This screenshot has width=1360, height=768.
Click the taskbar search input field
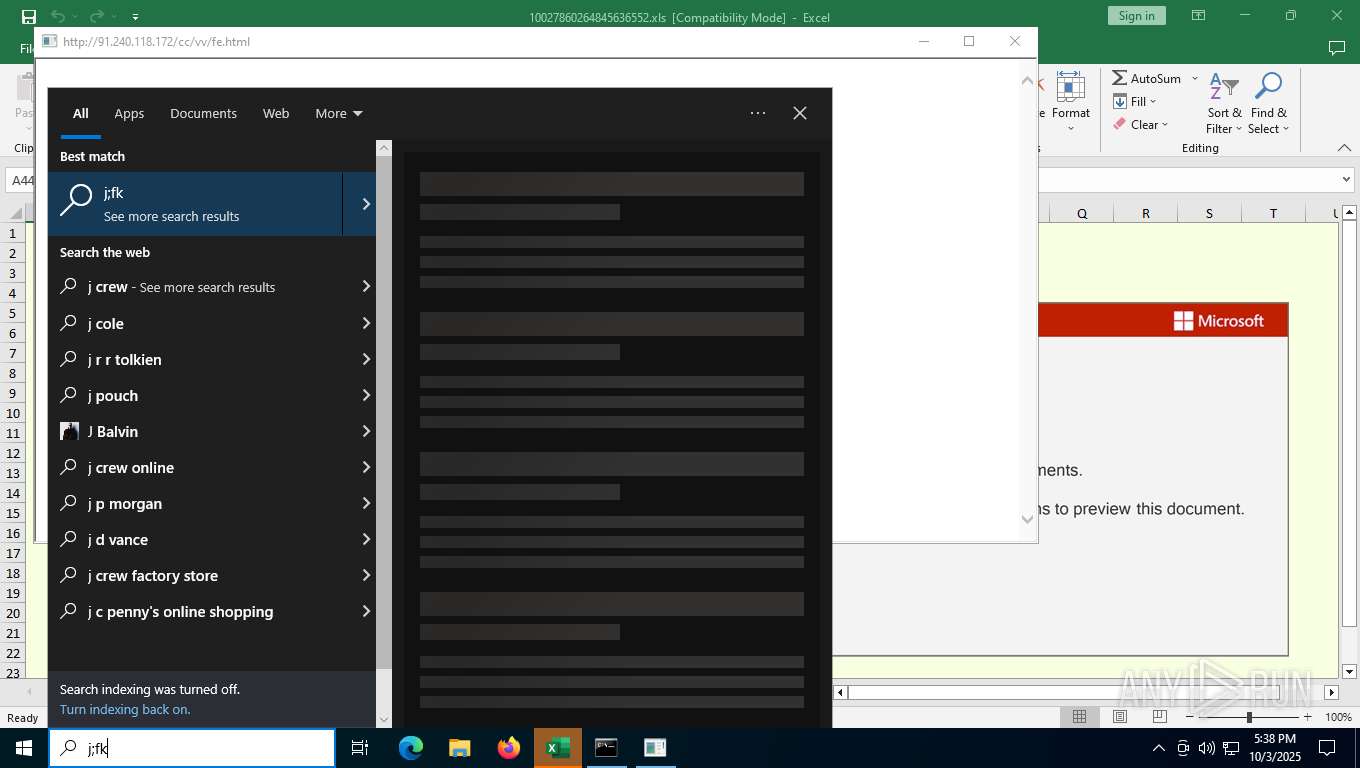[192, 748]
